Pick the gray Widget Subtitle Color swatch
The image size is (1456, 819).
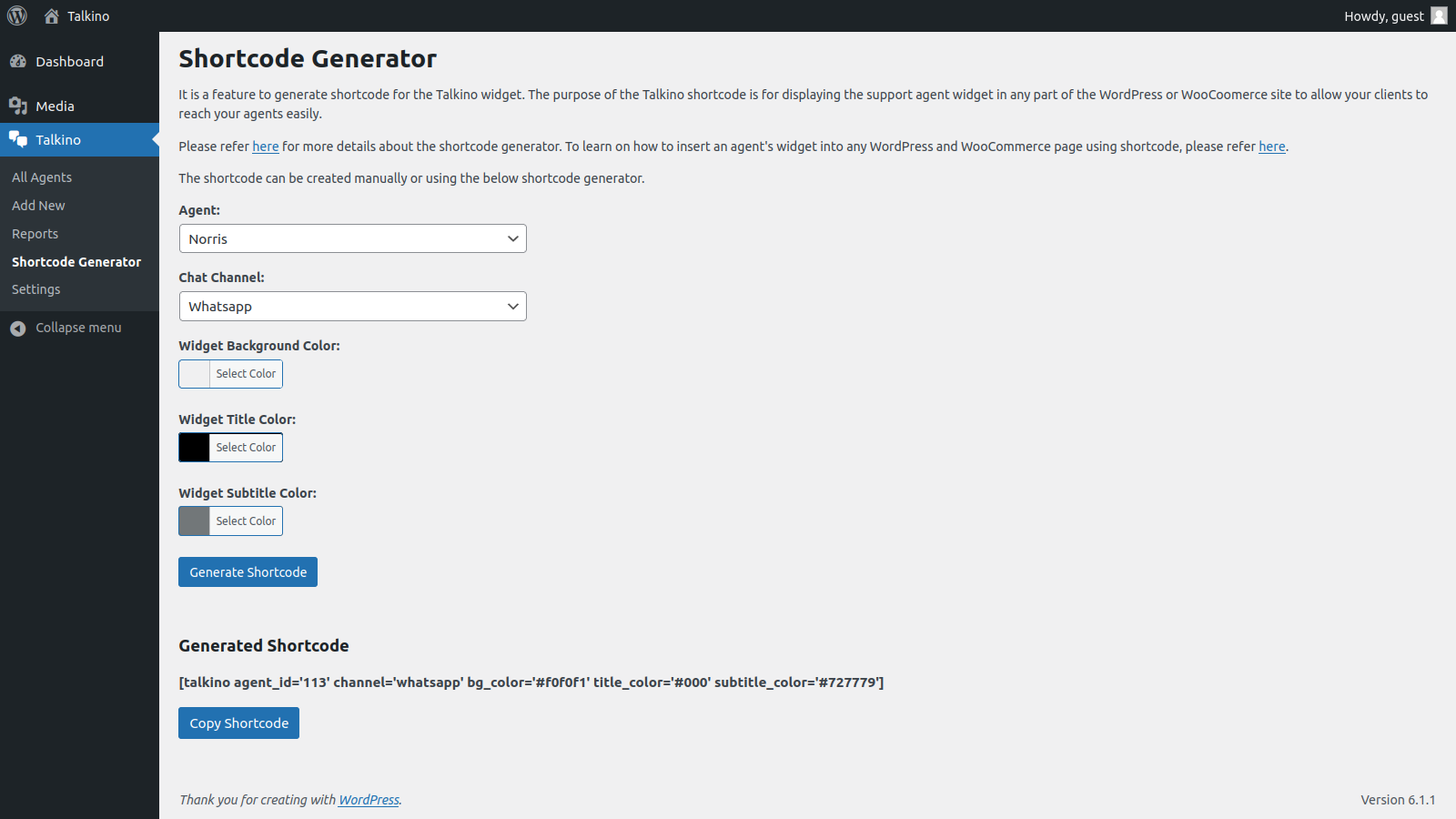(x=195, y=521)
